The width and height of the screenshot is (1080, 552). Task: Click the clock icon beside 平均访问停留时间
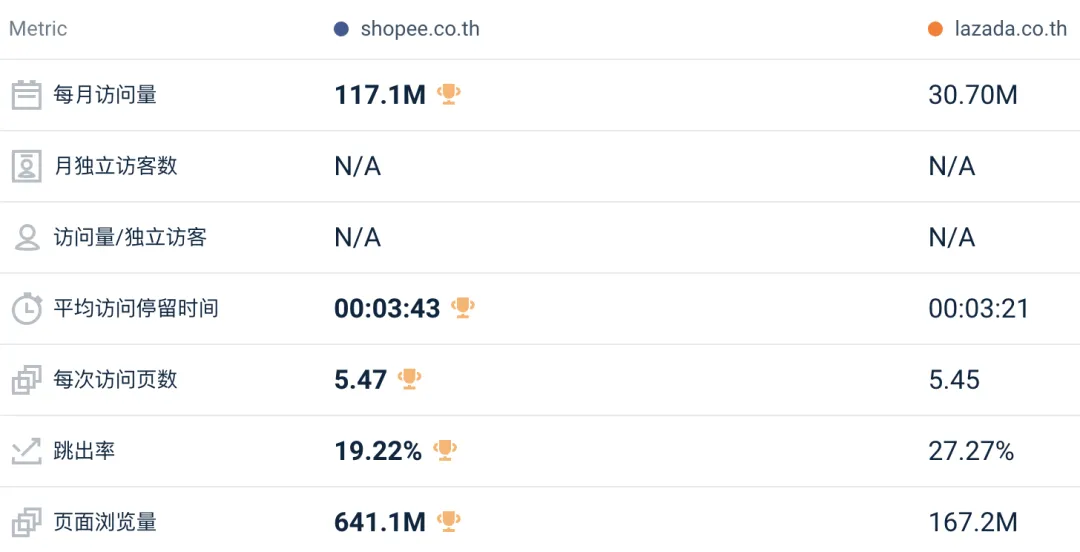click(26, 308)
